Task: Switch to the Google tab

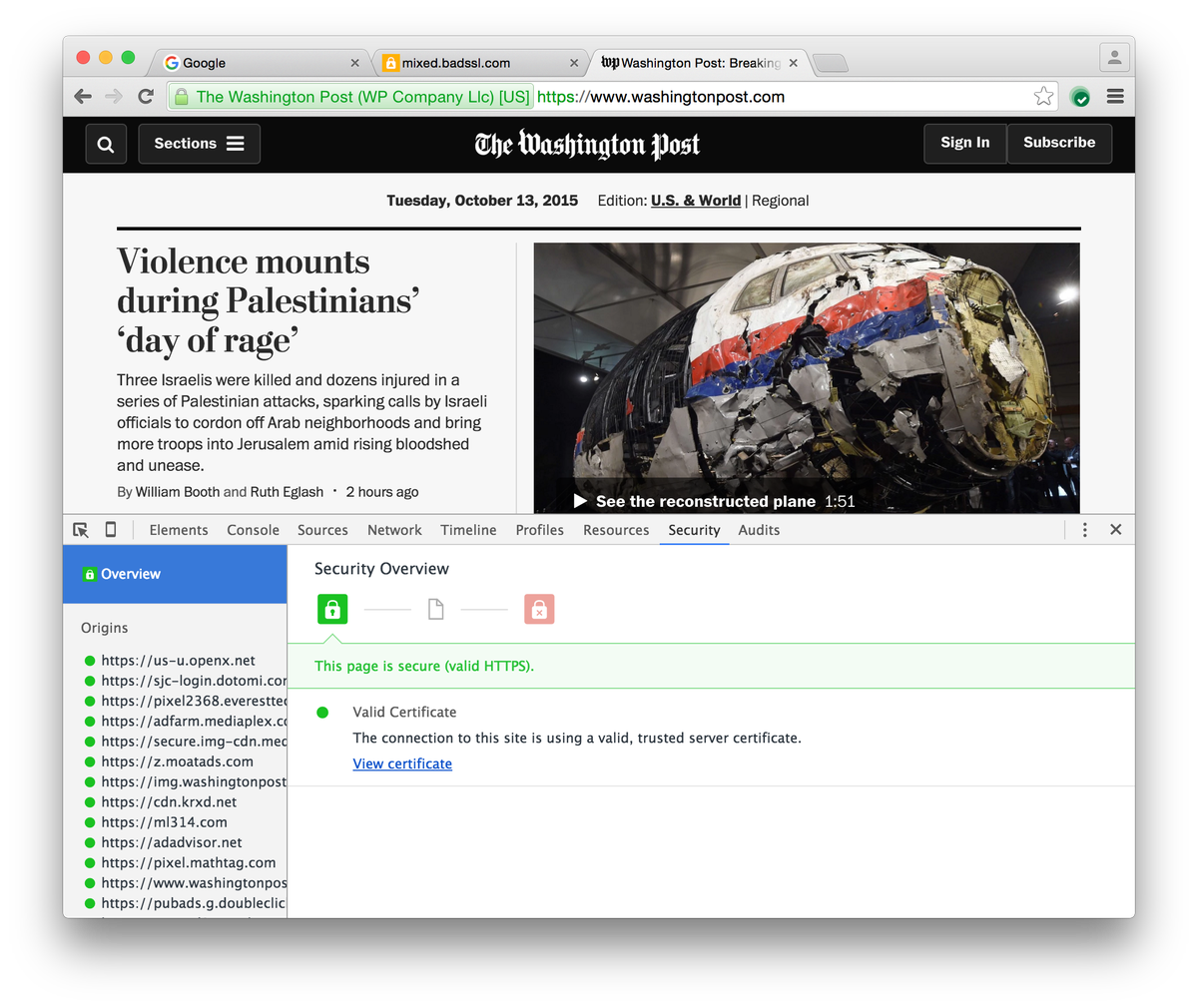Action: [x=260, y=63]
